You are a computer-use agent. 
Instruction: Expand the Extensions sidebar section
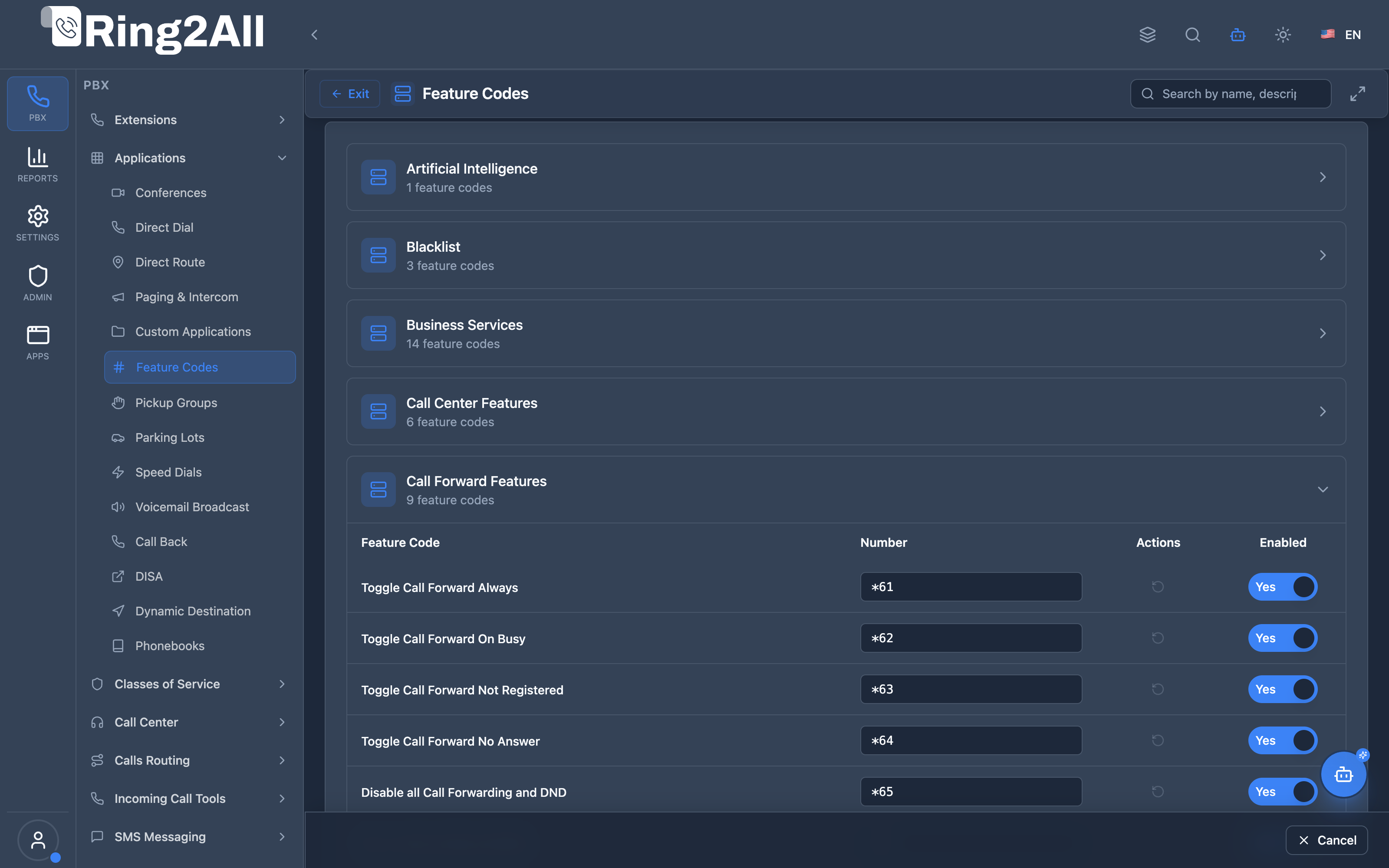tap(189, 119)
